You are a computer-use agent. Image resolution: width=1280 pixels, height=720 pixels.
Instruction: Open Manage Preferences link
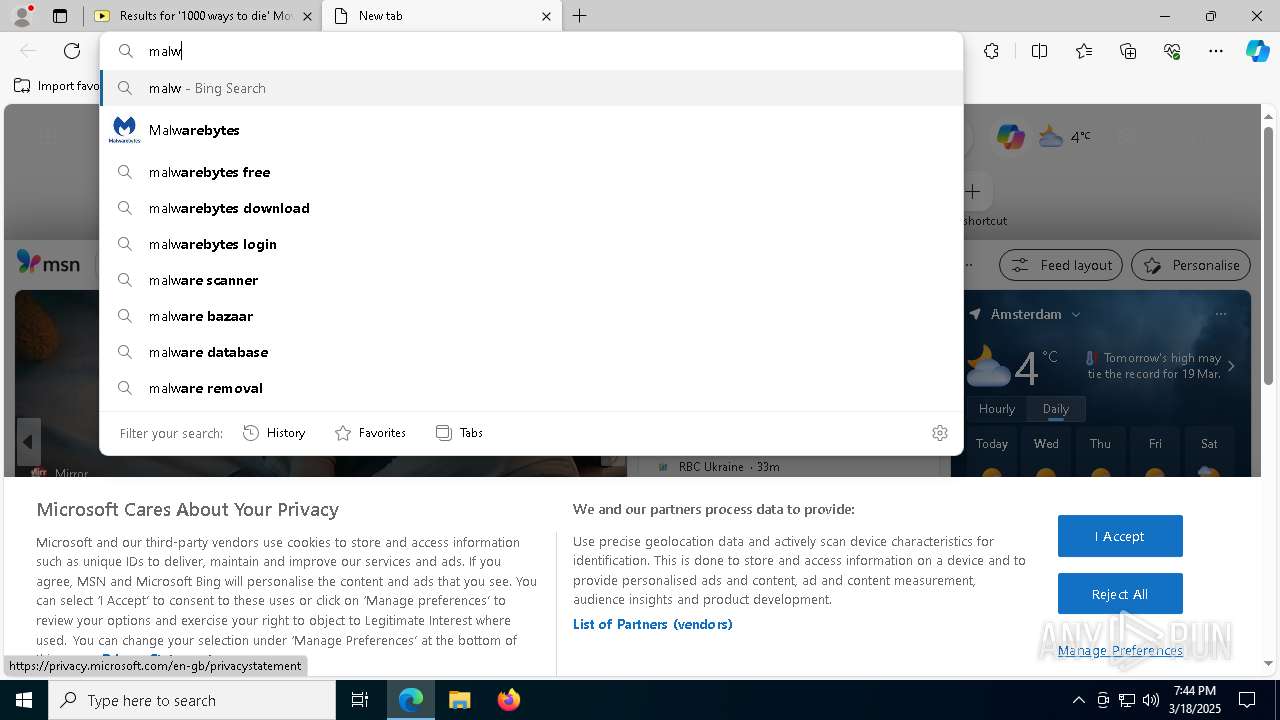click(1120, 651)
